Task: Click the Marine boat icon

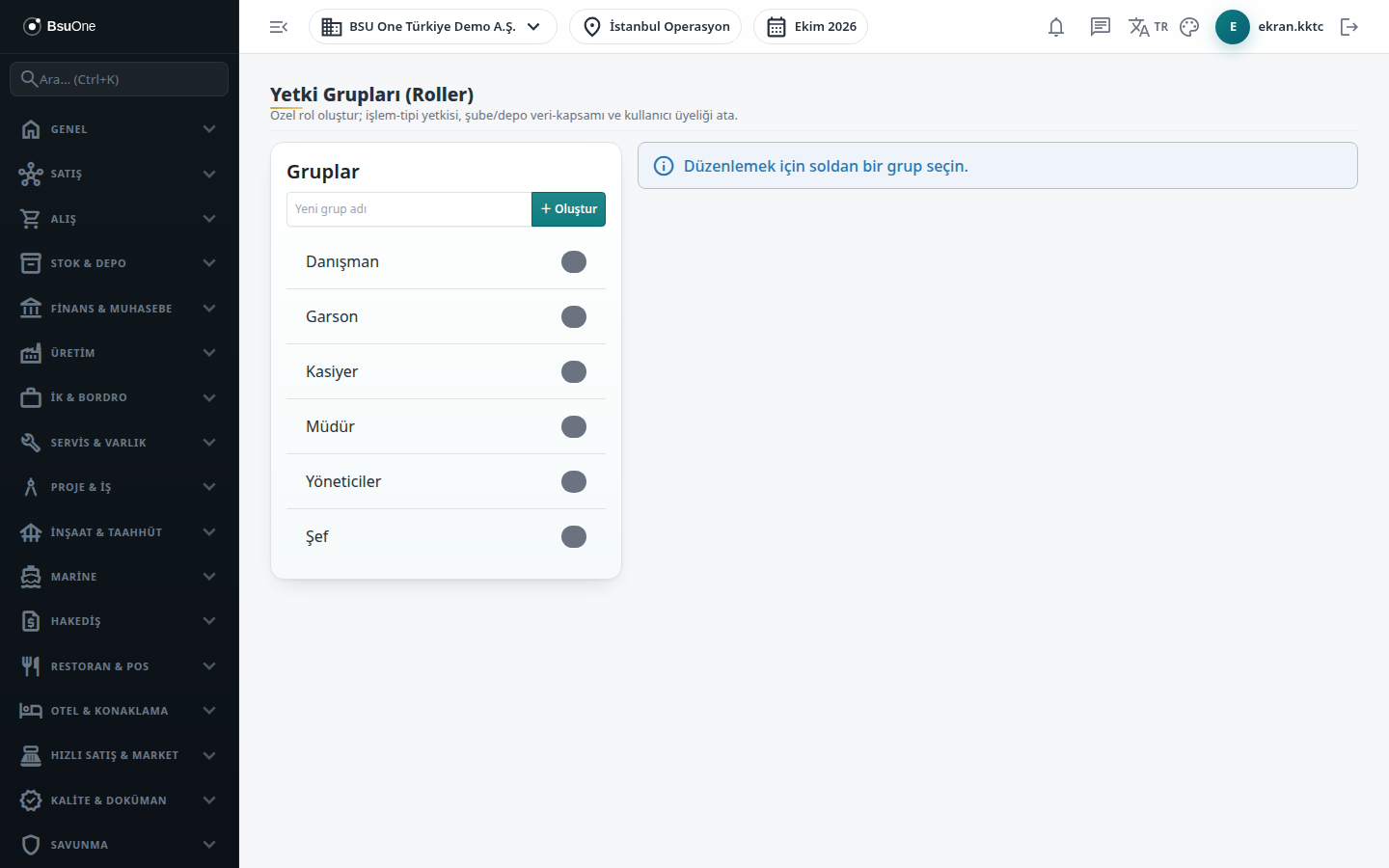Action: [31, 577]
